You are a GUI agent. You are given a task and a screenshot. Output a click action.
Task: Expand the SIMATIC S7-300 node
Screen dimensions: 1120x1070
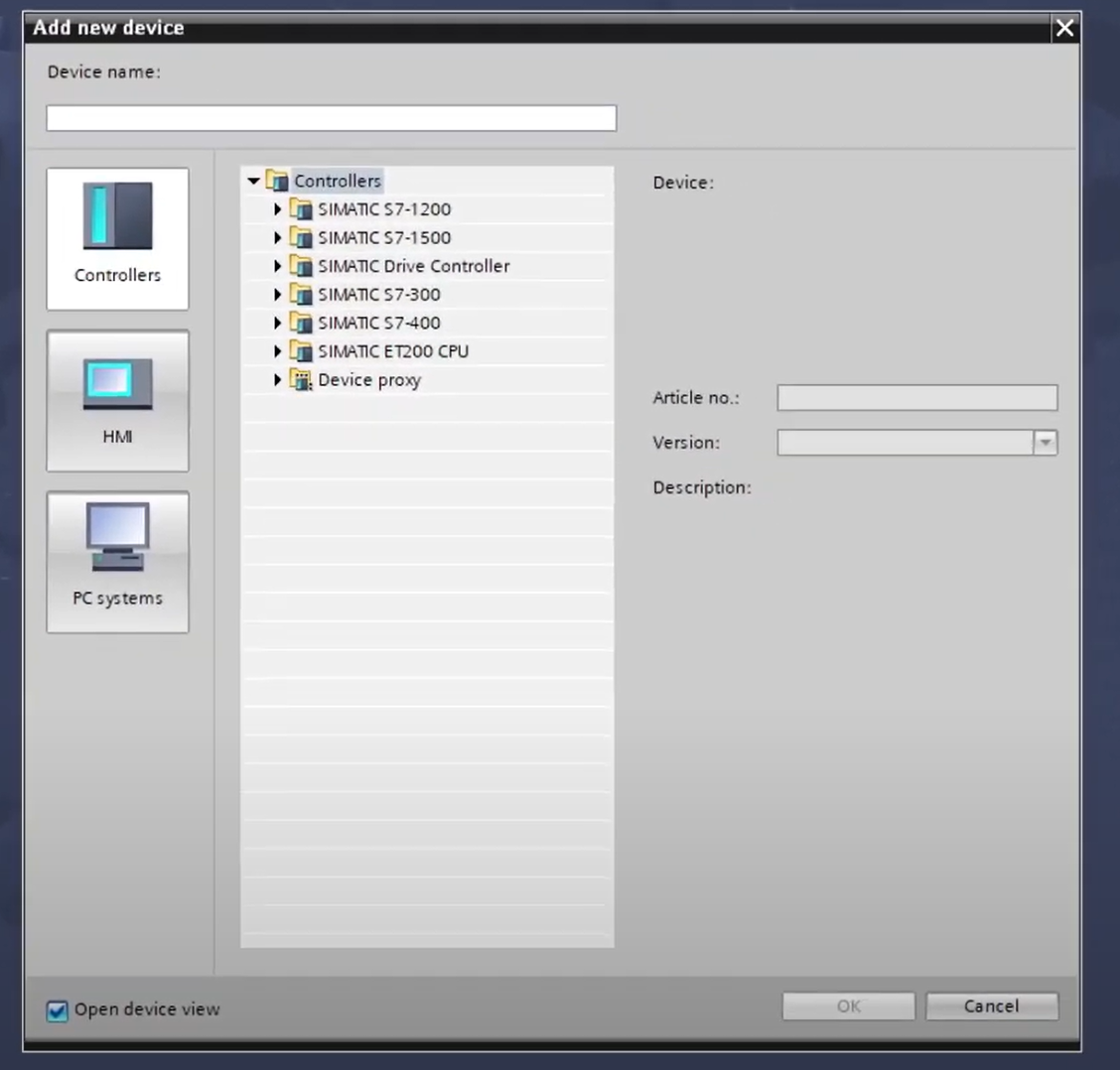tap(278, 294)
